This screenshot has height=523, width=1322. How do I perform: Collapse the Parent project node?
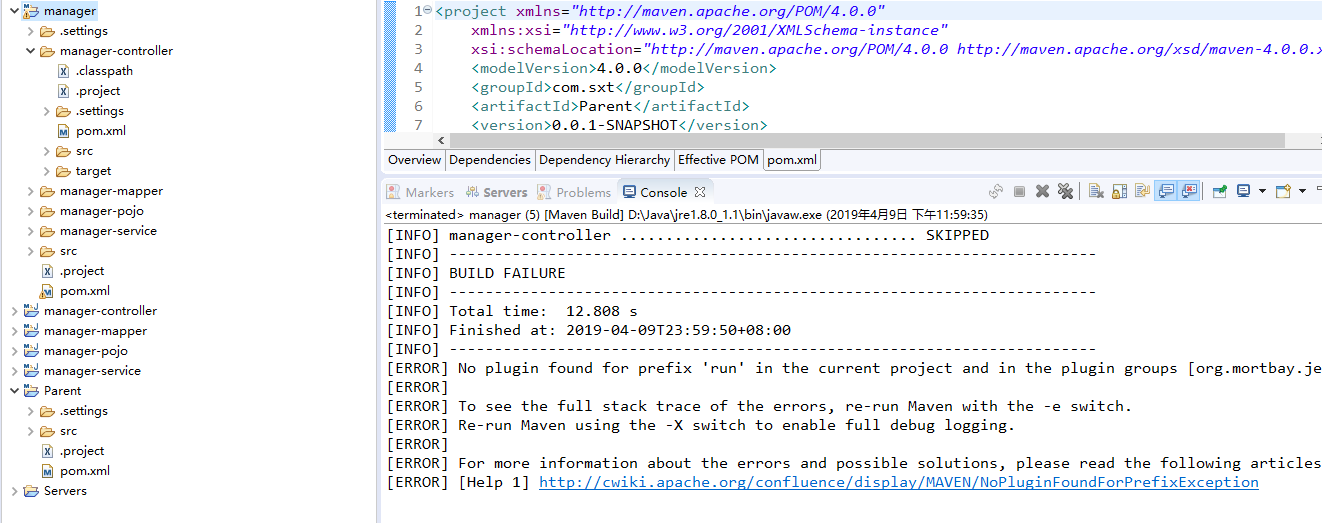coord(13,391)
